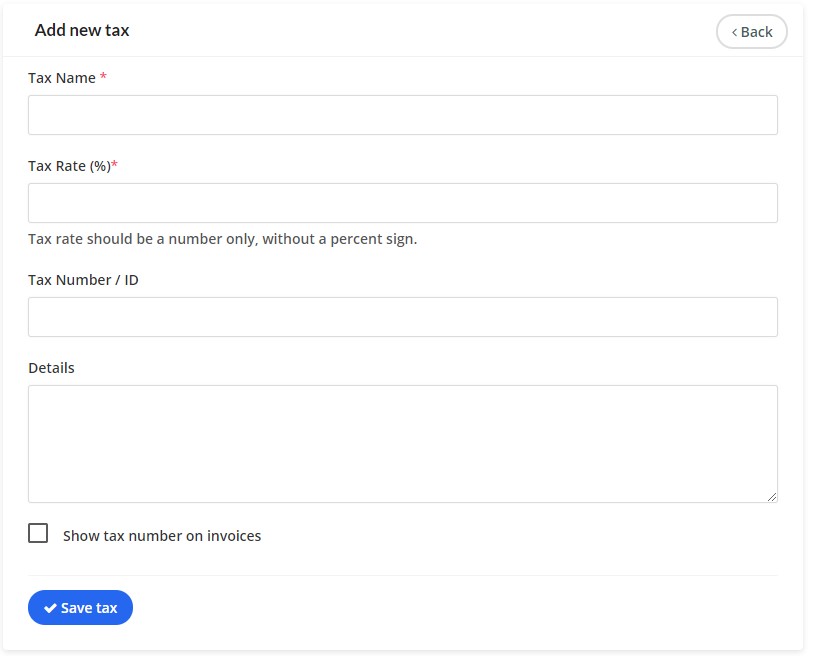This screenshot has height=656, width=813.
Task: Focus the Tax Name input field
Action: [402, 115]
